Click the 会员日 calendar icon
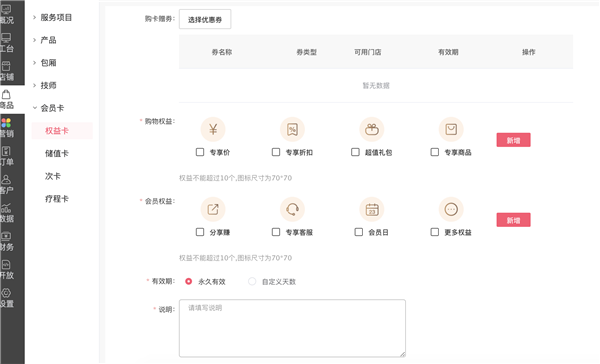 pyautogui.click(x=372, y=209)
